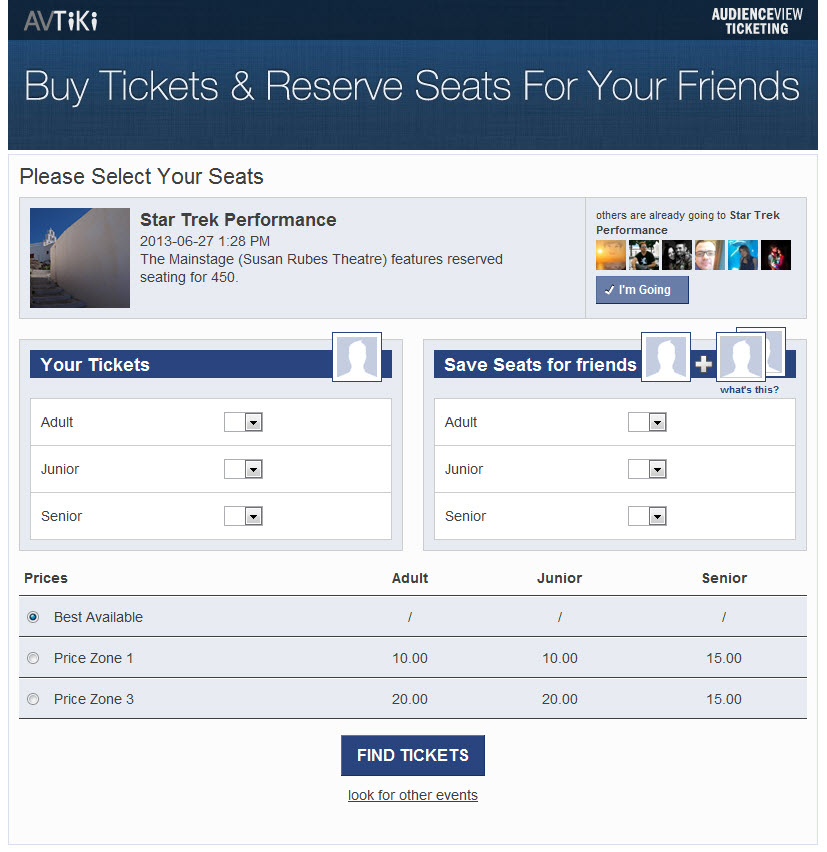This screenshot has width=827, height=852.
Task: Select the Price Zone 1 radio button
Action: 33,658
